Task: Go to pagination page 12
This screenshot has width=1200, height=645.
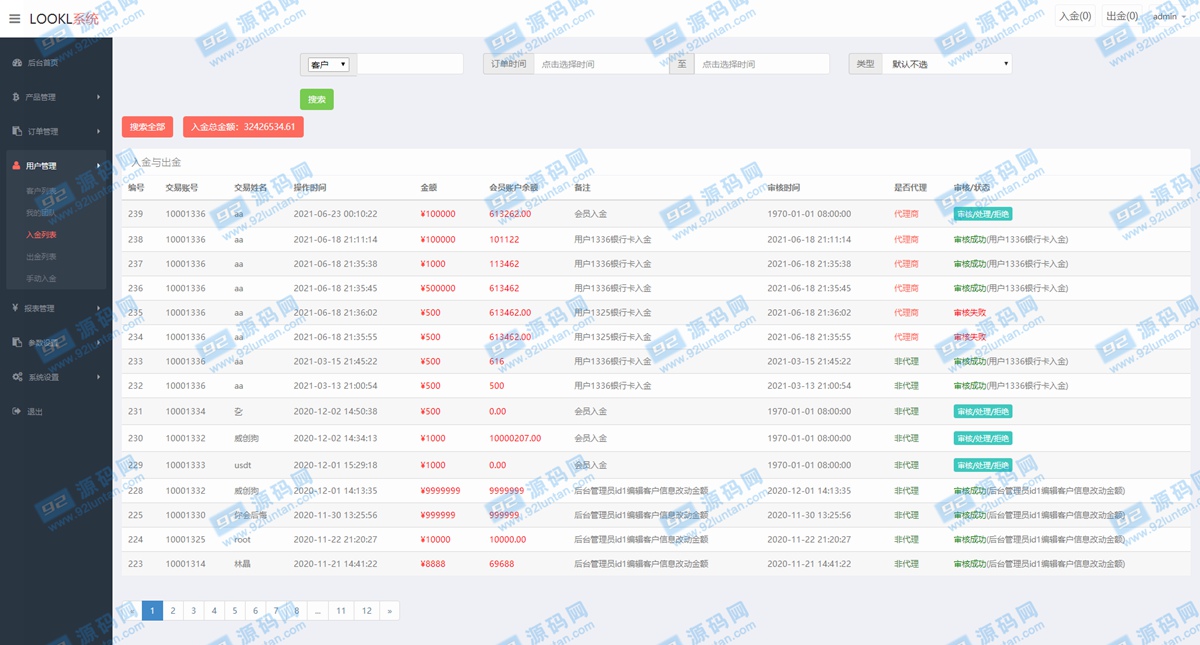Action: click(x=367, y=610)
